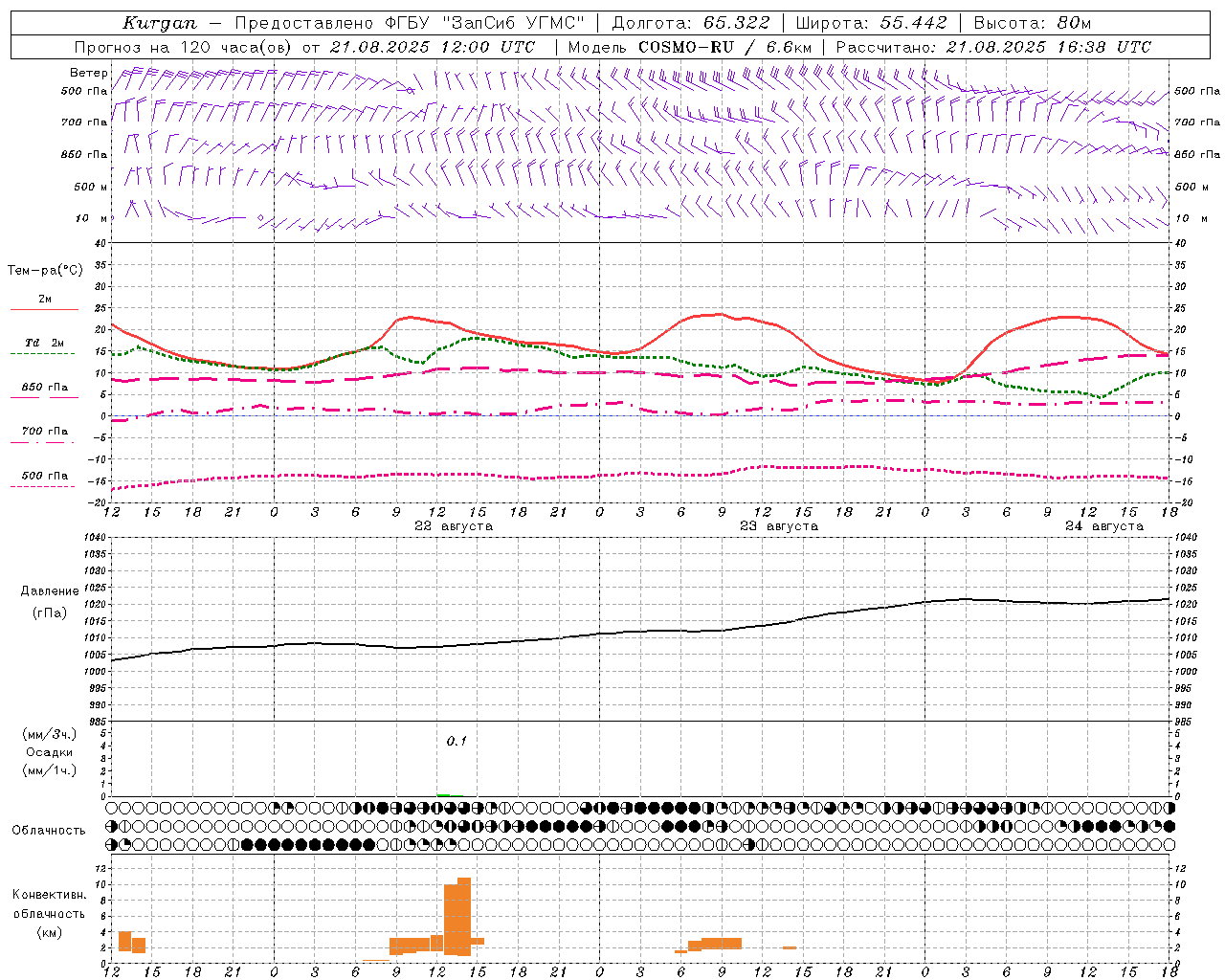Click the (мм/3ч.) precipitation unit label
The height and width of the screenshot is (980, 1225).
[50, 734]
